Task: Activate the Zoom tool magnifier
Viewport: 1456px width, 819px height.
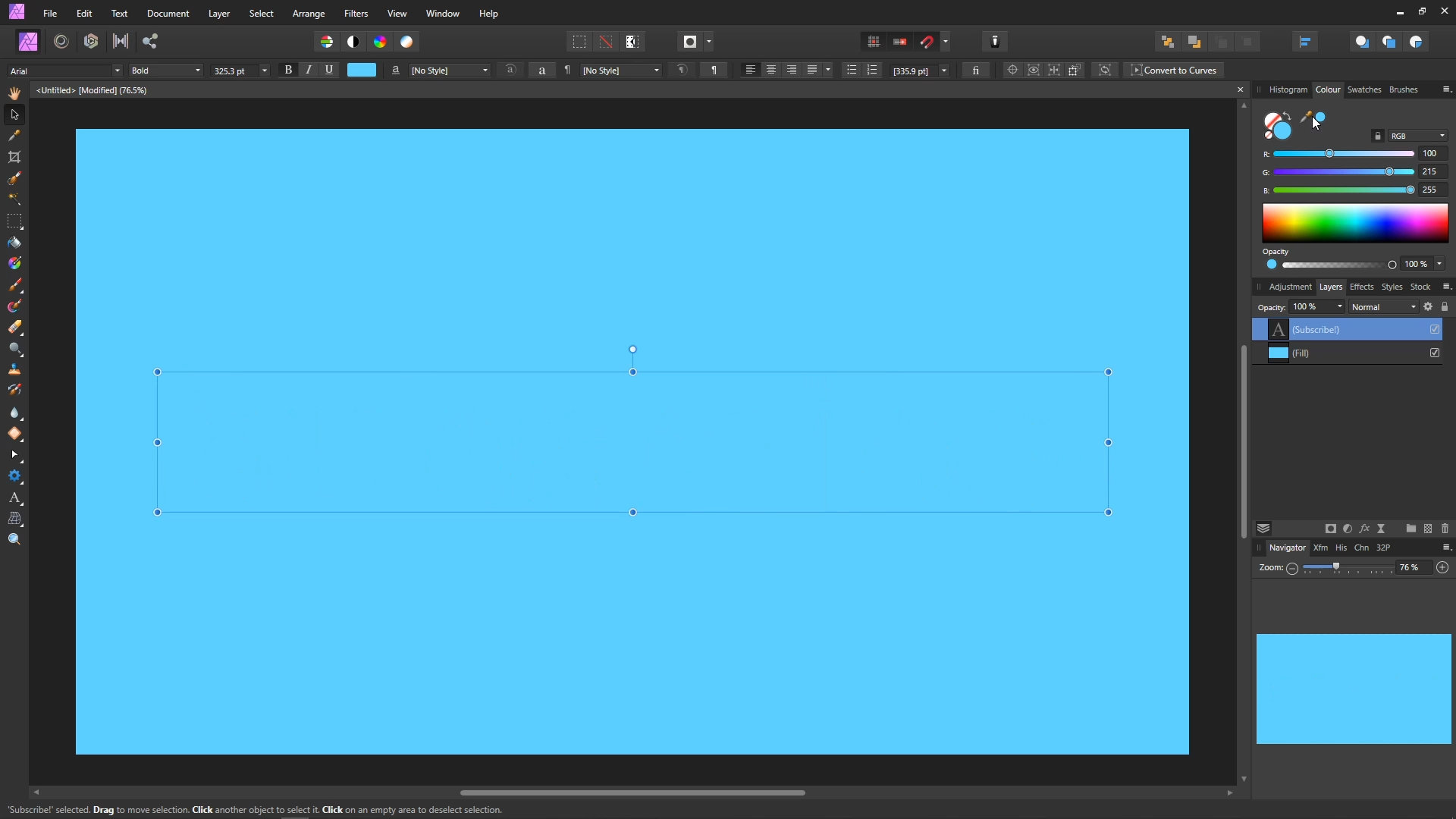Action: tap(14, 539)
